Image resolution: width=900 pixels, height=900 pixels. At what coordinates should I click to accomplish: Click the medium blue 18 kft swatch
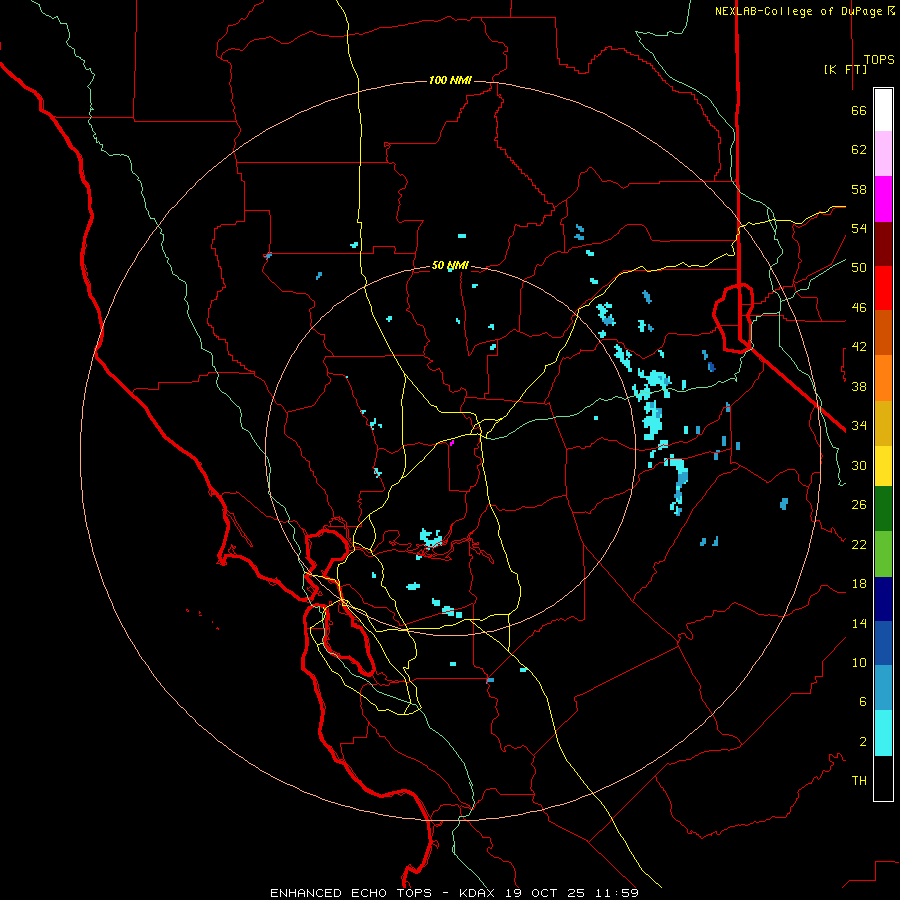point(883,643)
